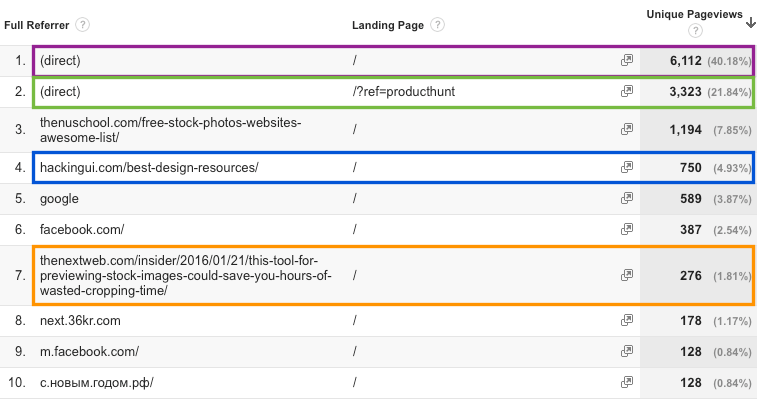Click the m.facebook.com/ referrer entry
Image resolution: width=757 pixels, height=401 pixels.
(89, 351)
